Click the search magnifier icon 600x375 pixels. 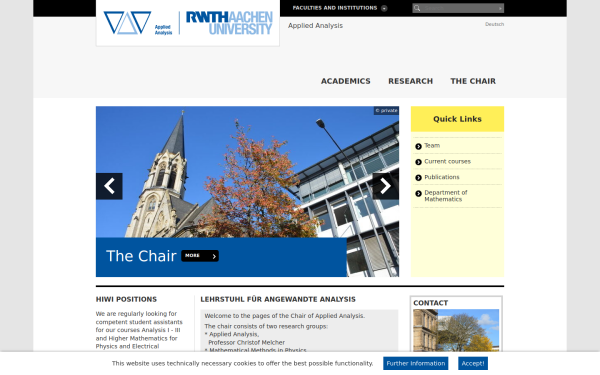pyautogui.click(x=417, y=8)
